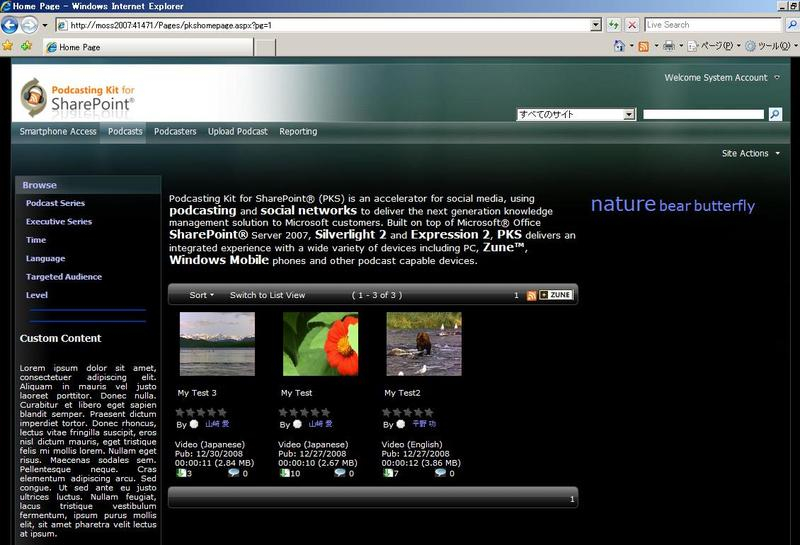Image resolution: width=800 pixels, height=545 pixels.
Task: Open the IE Page menu
Action: (713, 46)
